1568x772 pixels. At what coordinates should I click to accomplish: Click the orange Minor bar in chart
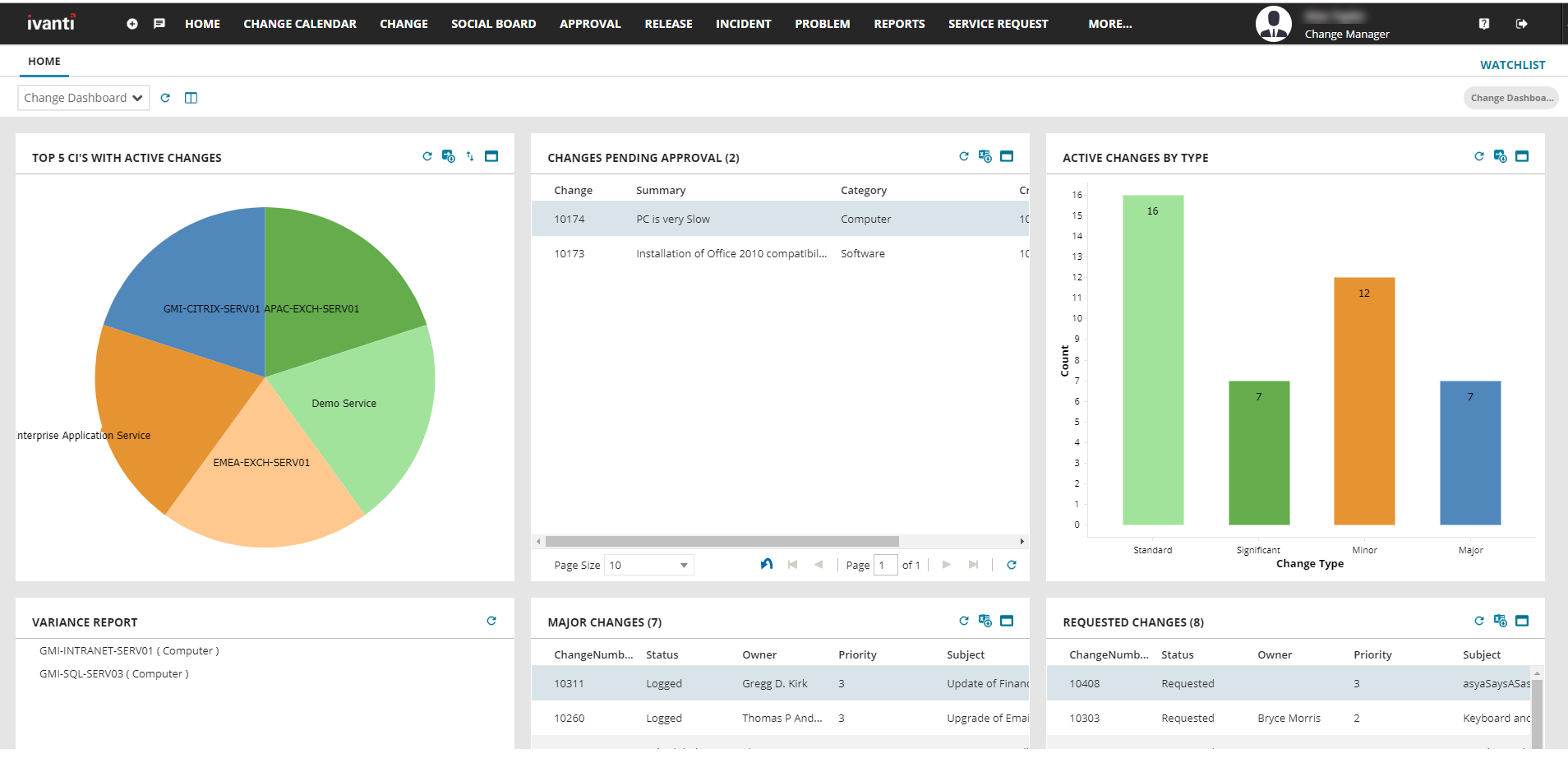1363,401
